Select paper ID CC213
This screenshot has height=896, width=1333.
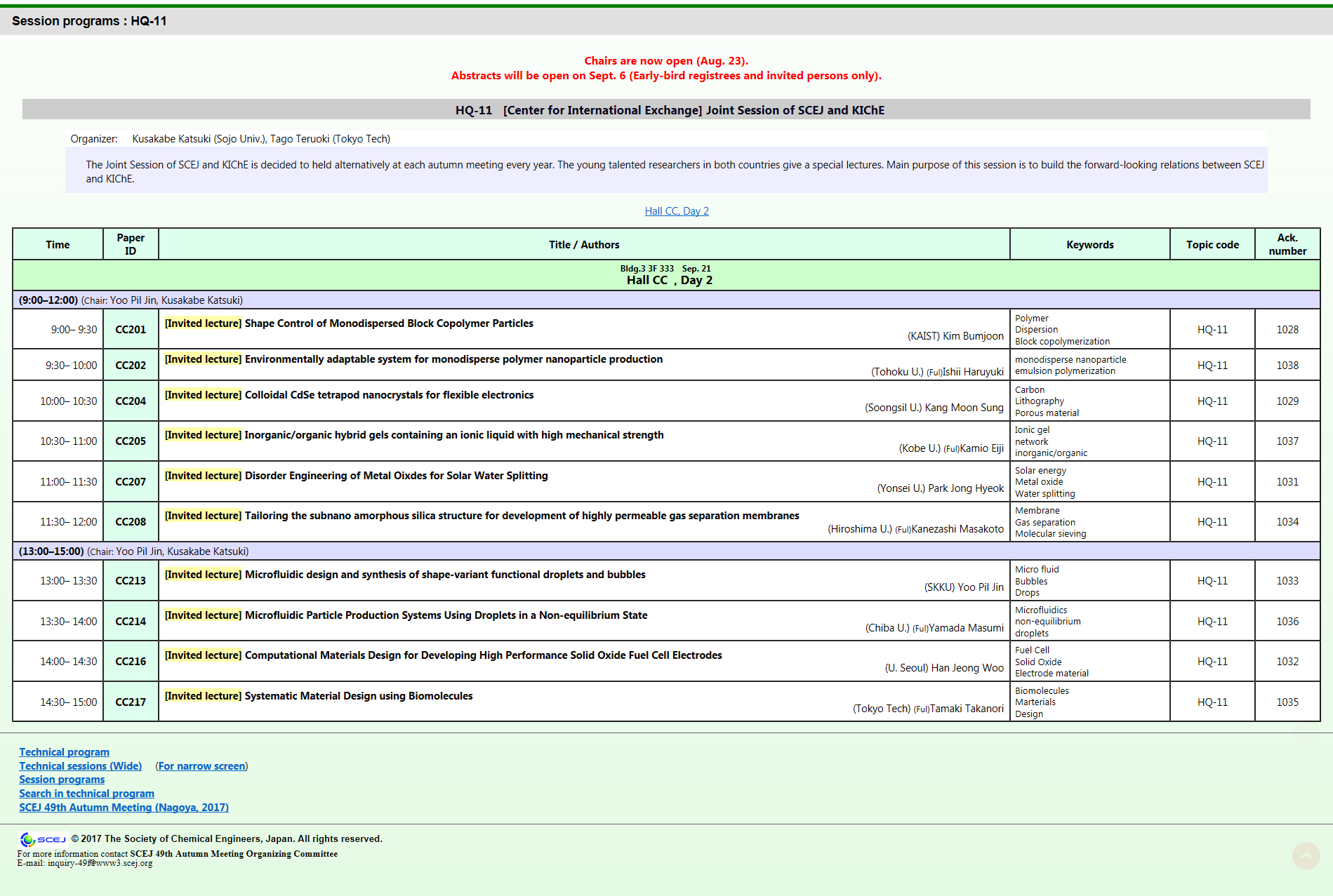click(131, 581)
